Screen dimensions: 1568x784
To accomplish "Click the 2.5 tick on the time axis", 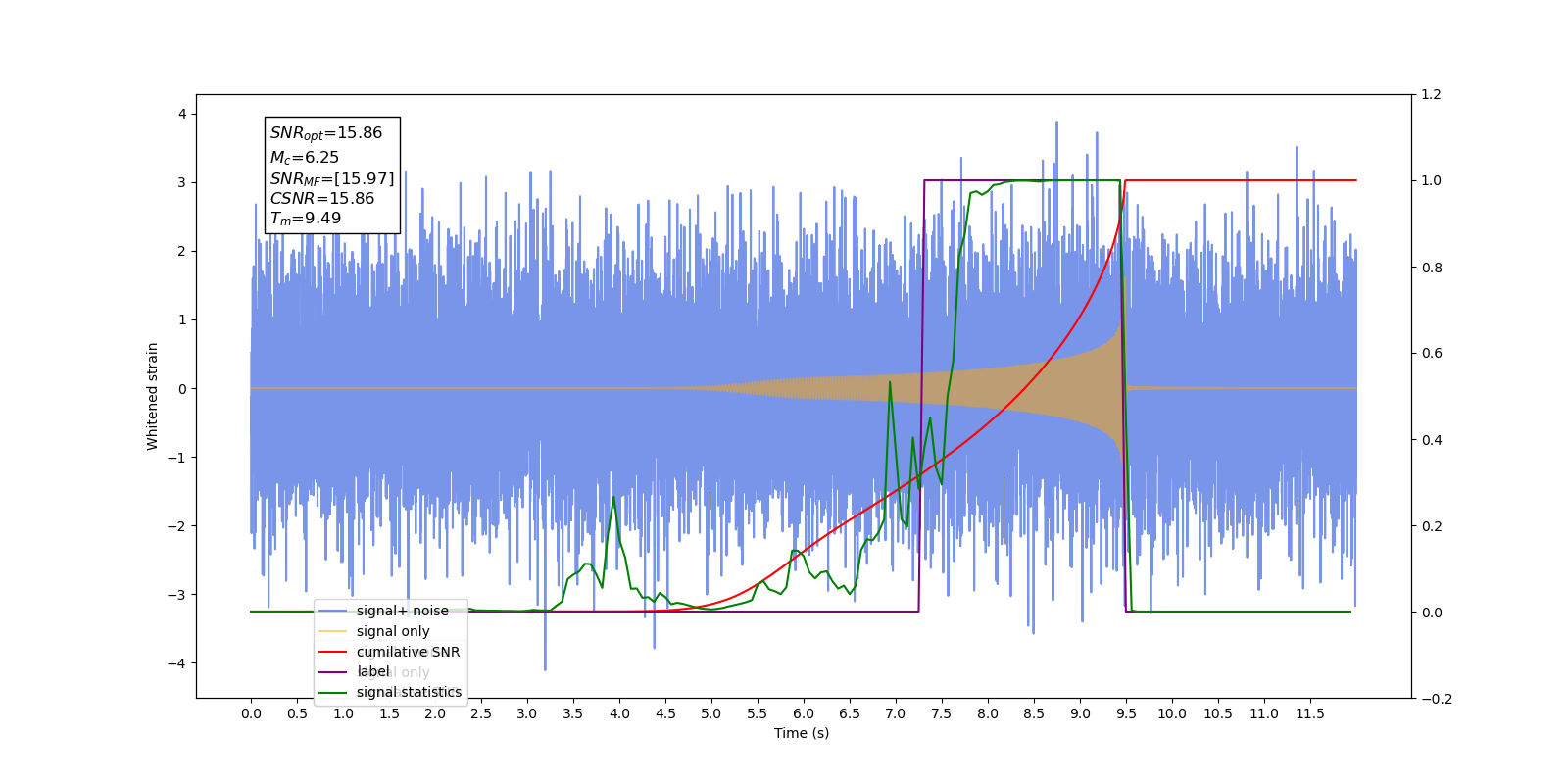I will [x=481, y=713].
